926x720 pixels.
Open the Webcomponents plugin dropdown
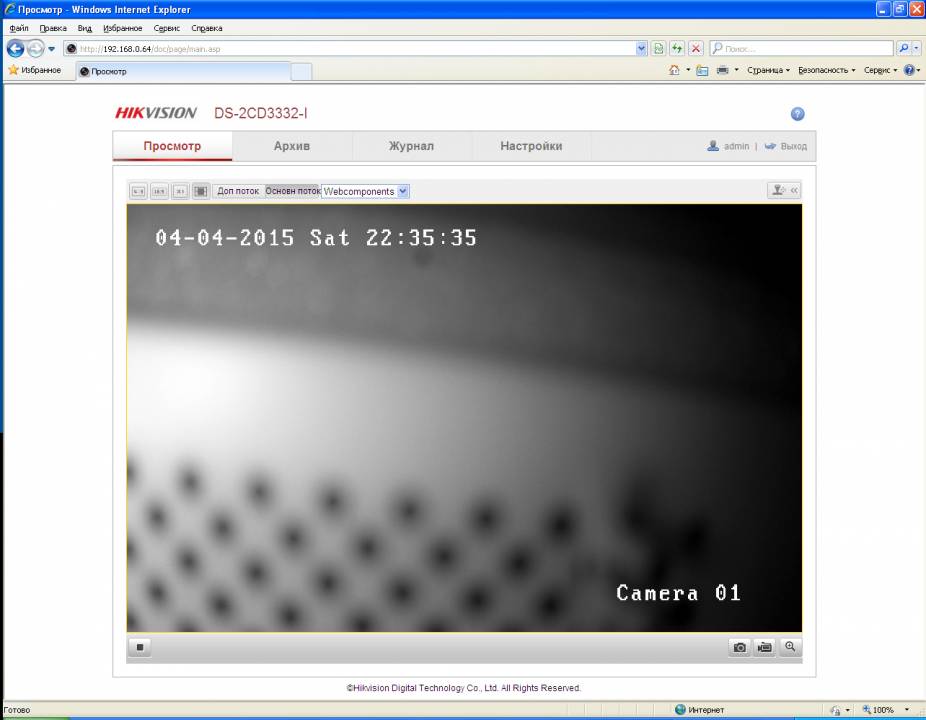(x=365, y=191)
